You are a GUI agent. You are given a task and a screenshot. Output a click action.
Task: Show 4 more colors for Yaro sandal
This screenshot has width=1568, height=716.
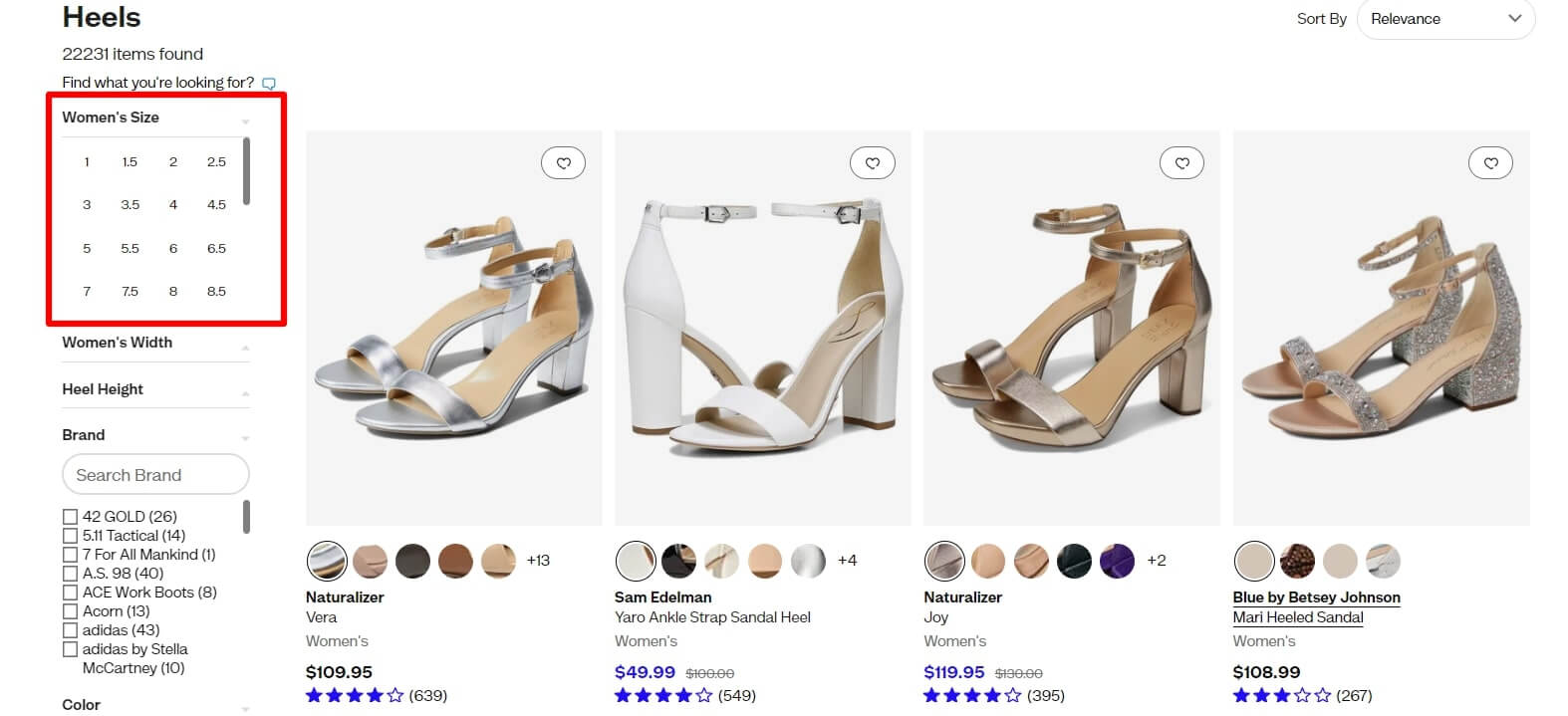848,561
